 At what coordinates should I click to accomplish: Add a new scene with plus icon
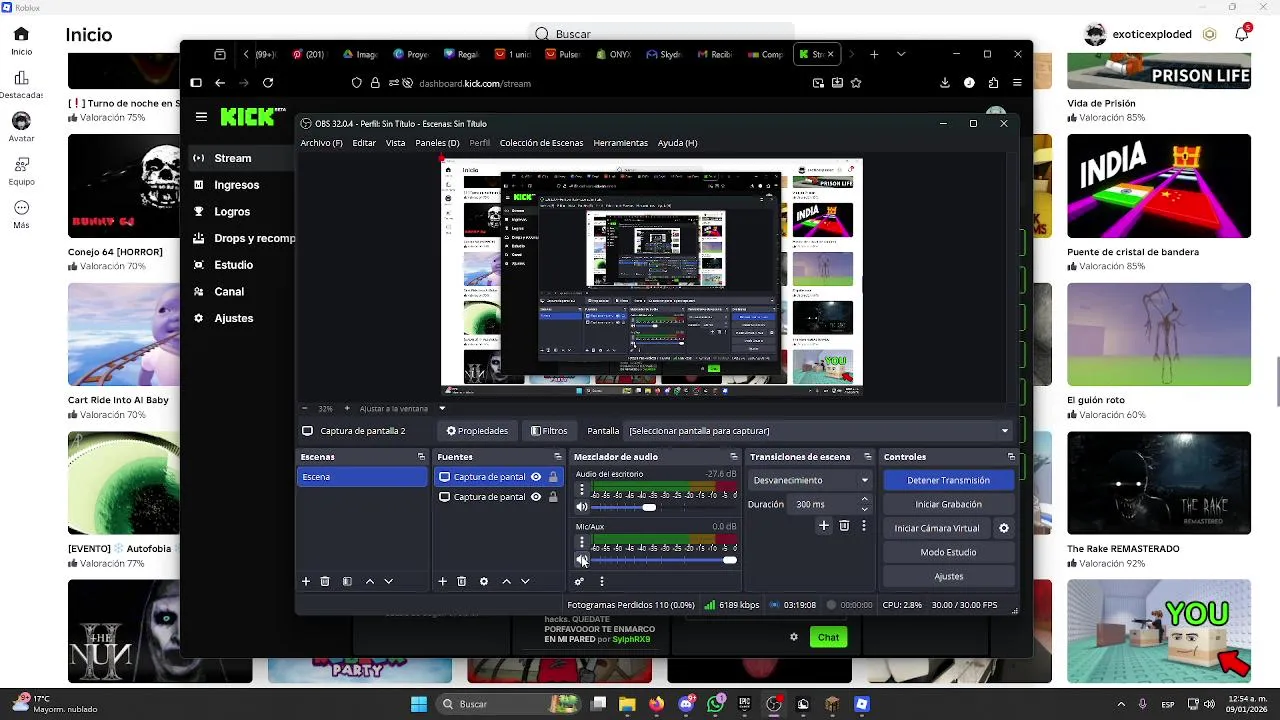tap(306, 581)
